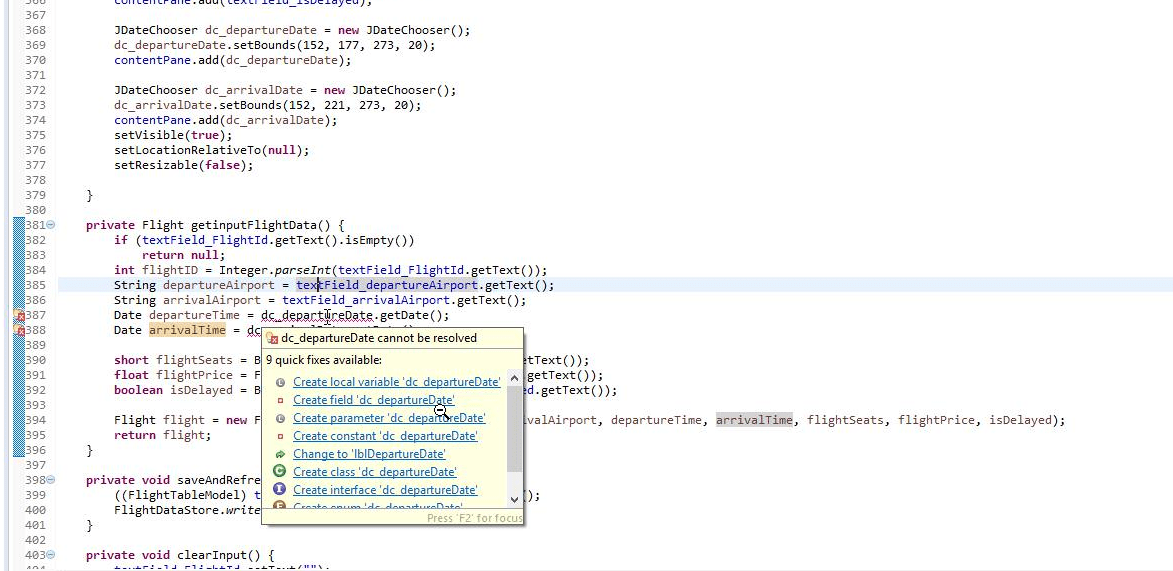Click the quick fix list scrollbar thumb
The width and height of the screenshot is (1173, 571).
coord(514,429)
